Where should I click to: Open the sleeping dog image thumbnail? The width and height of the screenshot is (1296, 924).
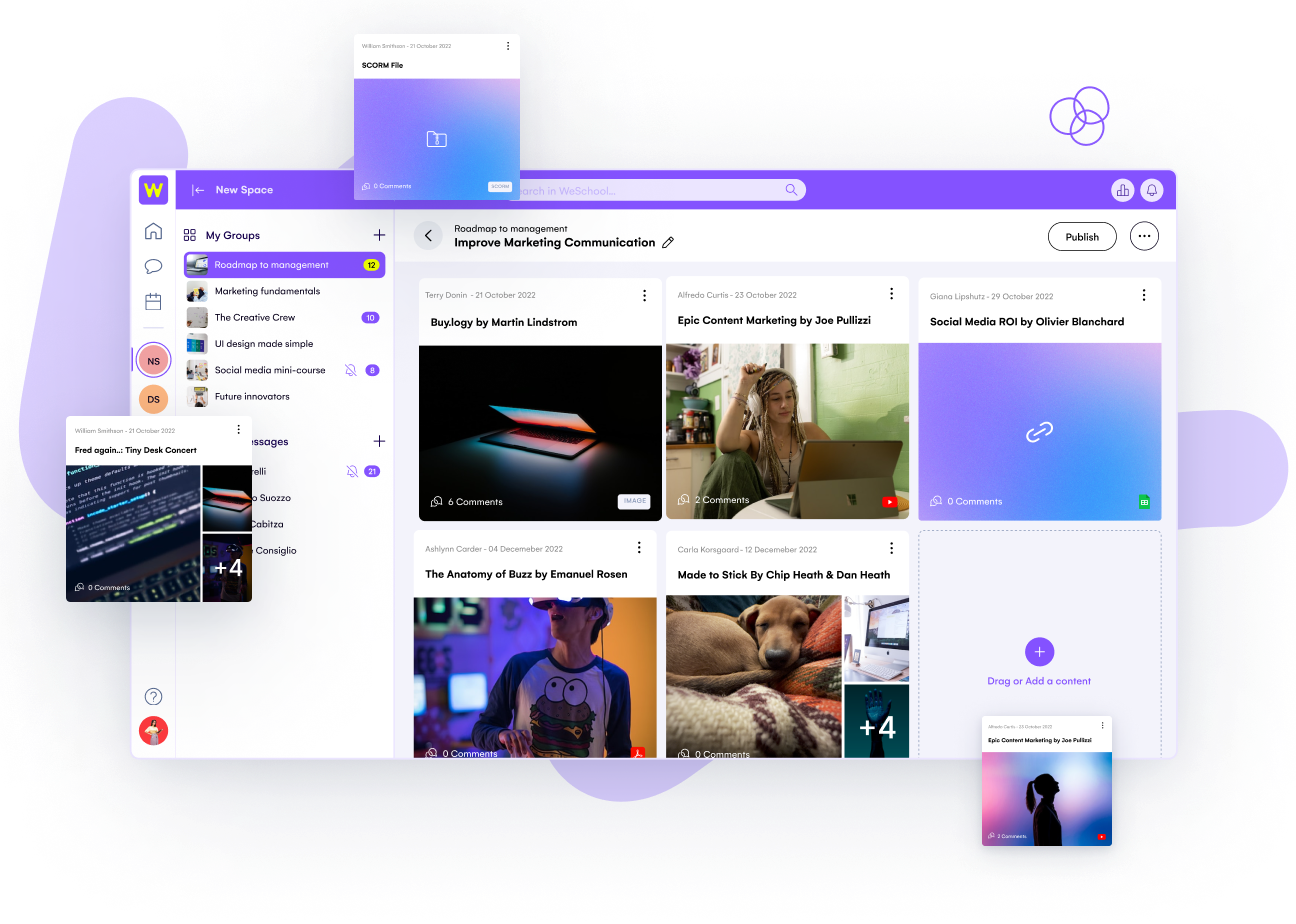click(754, 676)
